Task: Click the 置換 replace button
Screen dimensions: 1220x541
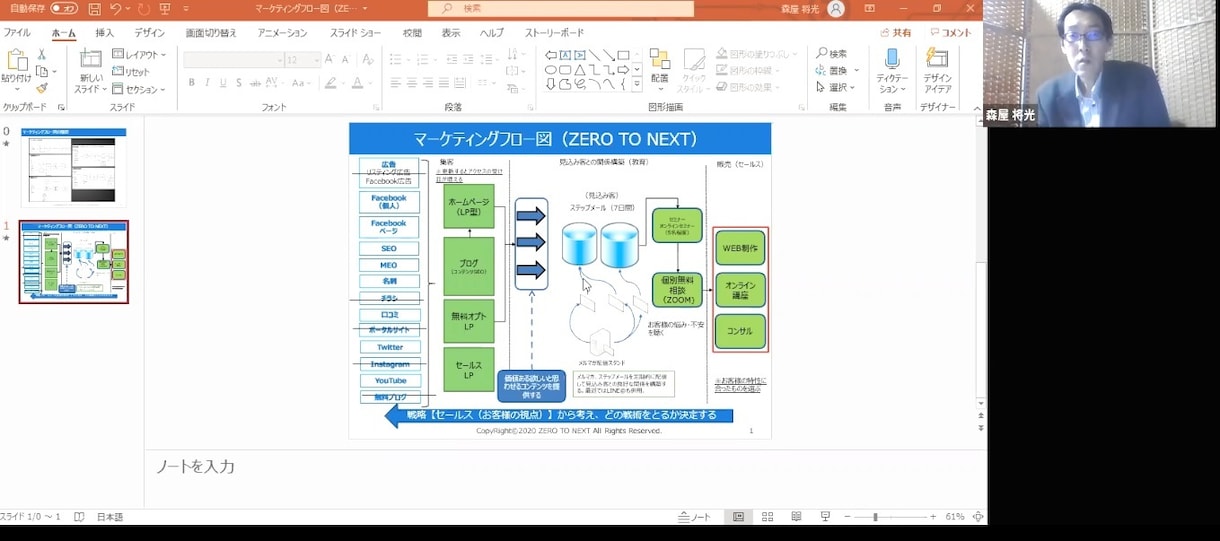Action: [832, 70]
